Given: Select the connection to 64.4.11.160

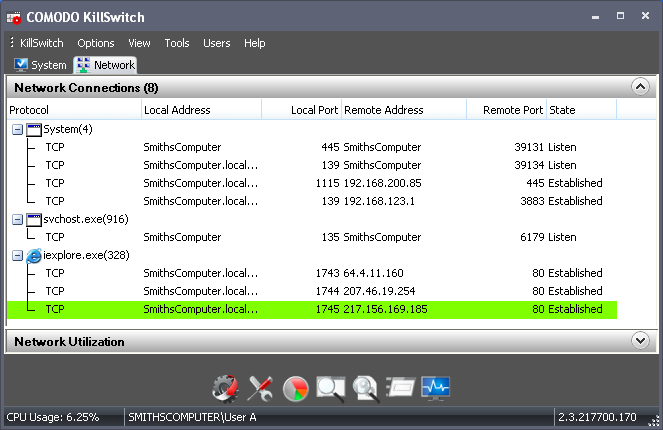Looking at the screenshot, I should point(312,273).
